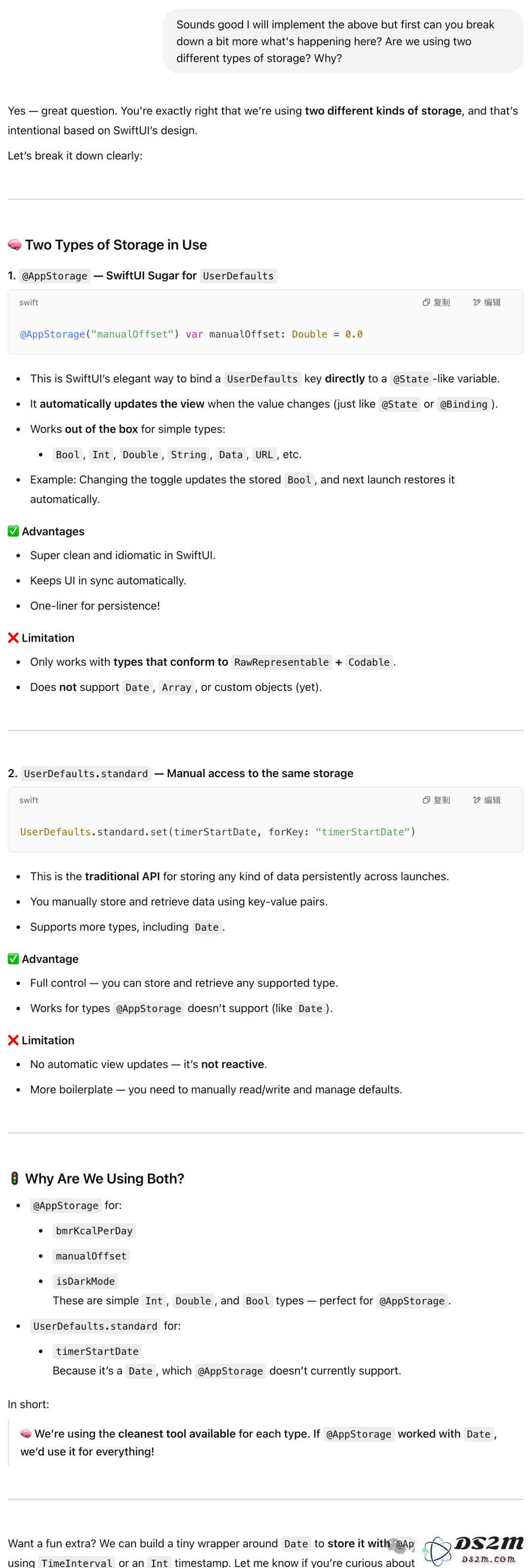The height and width of the screenshot is (1568, 532).
Task: Click the brain emoji beside Two Types of Storage
Action: click(15, 245)
